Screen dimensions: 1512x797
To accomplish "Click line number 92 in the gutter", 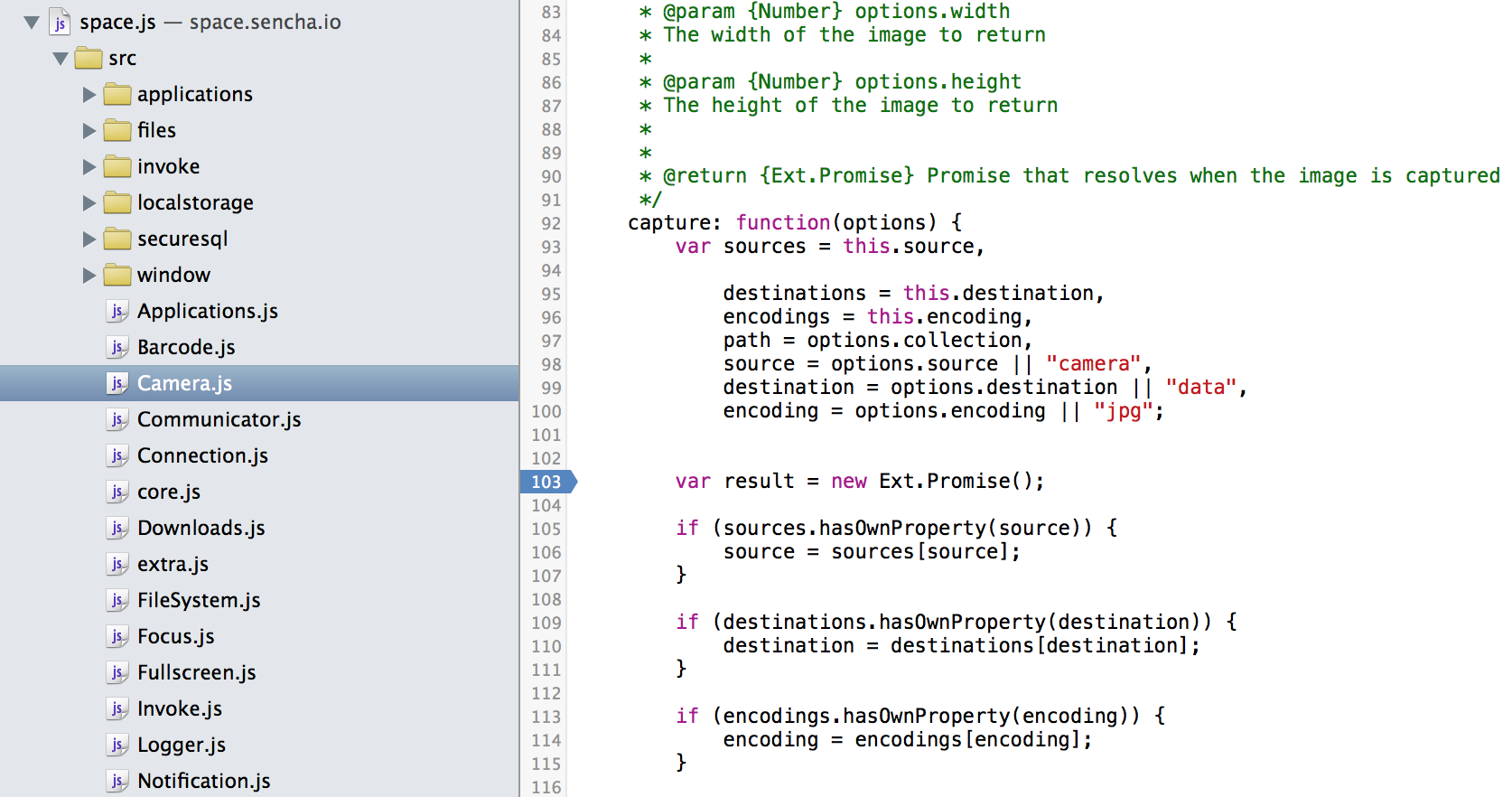I will pos(551,223).
